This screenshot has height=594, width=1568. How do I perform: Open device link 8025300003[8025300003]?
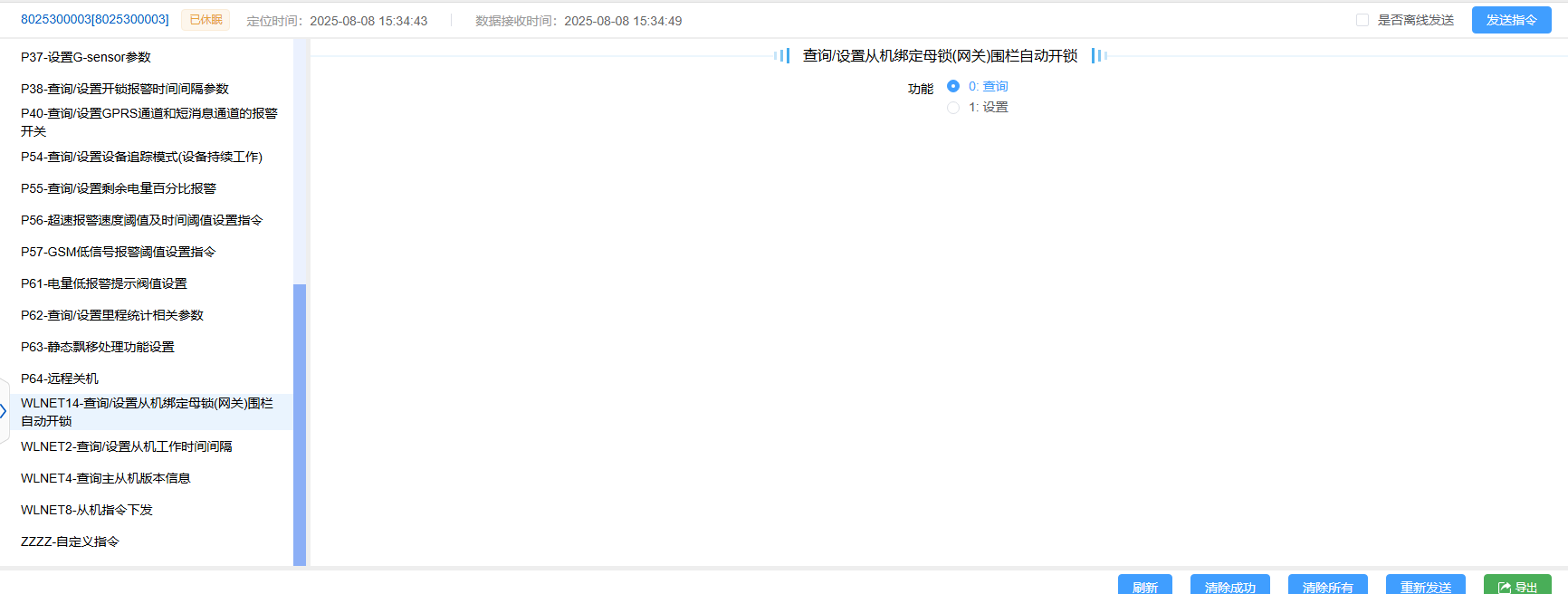coord(95,19)
